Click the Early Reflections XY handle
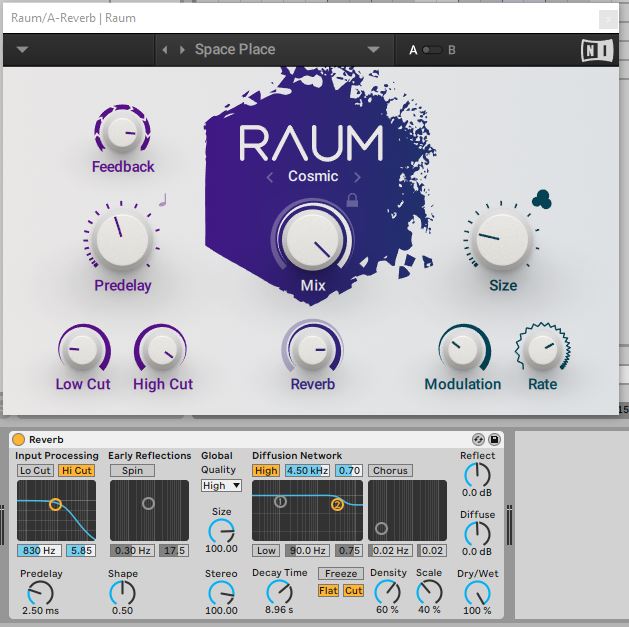Screen dimensions: 629x627 (148, 503)
